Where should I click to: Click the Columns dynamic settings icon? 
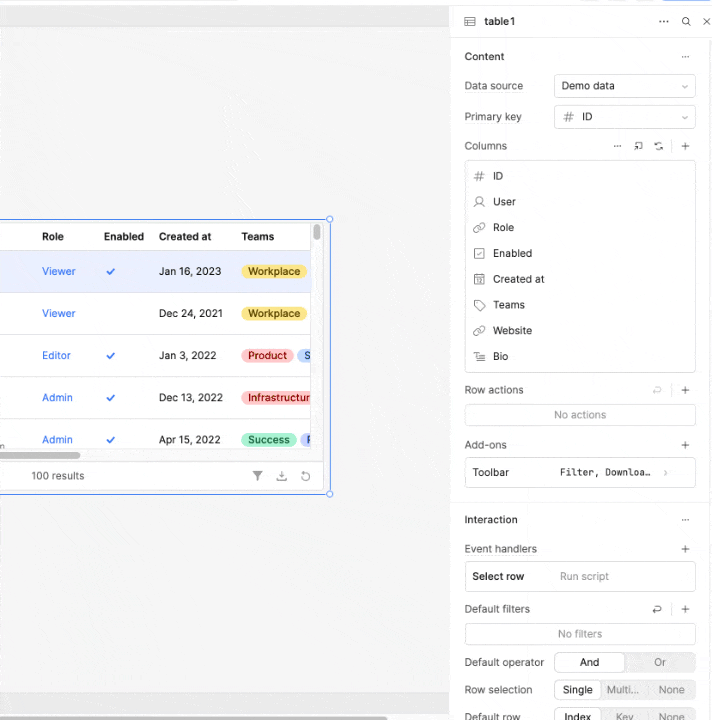[x=638, y=146]
